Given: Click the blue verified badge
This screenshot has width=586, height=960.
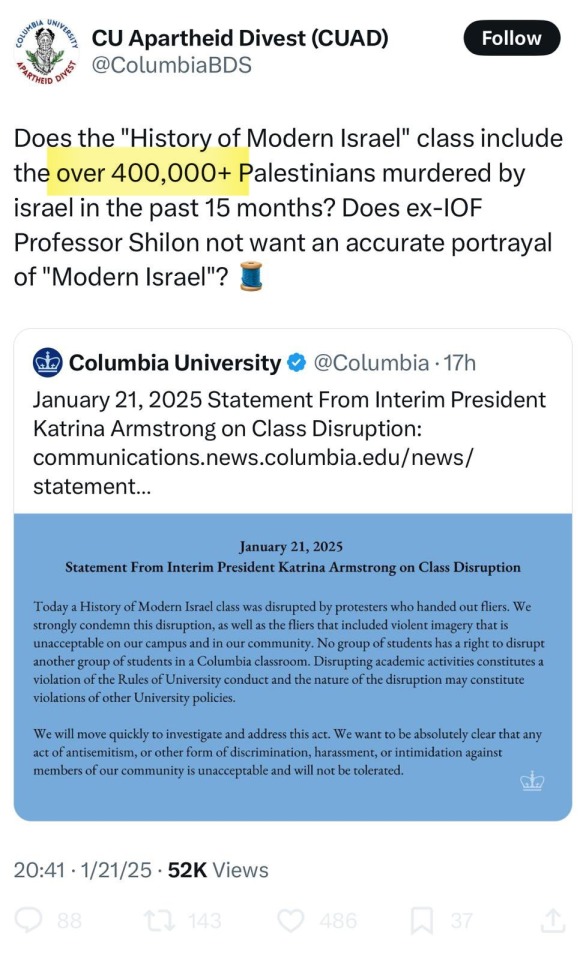Looking at the screenshot, I should click(296, 362).
